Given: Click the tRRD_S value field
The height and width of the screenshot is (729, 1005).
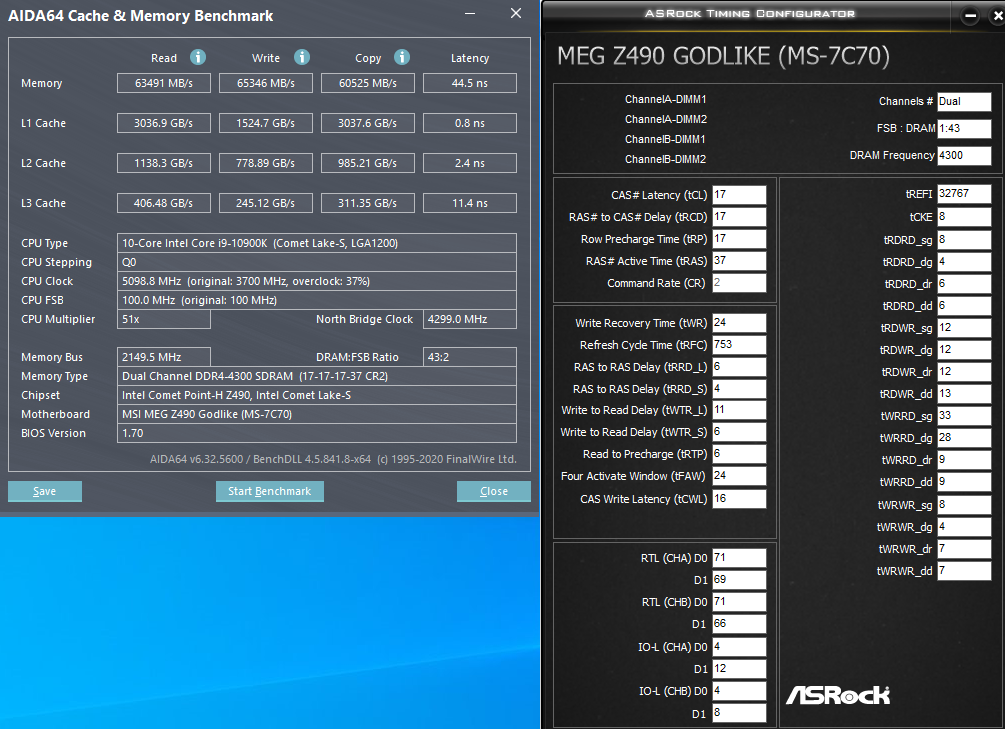Looking at the screenshot, I should 739,389.
